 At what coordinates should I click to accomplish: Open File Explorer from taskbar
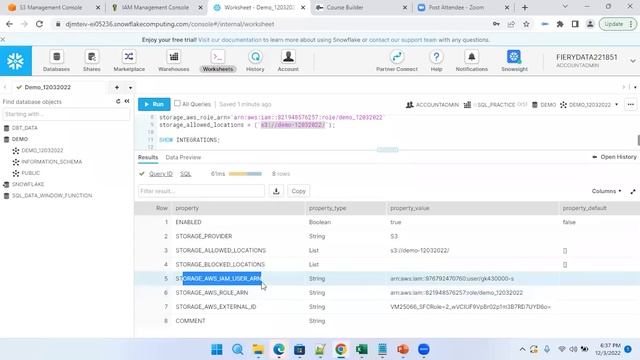pos(258,349)
